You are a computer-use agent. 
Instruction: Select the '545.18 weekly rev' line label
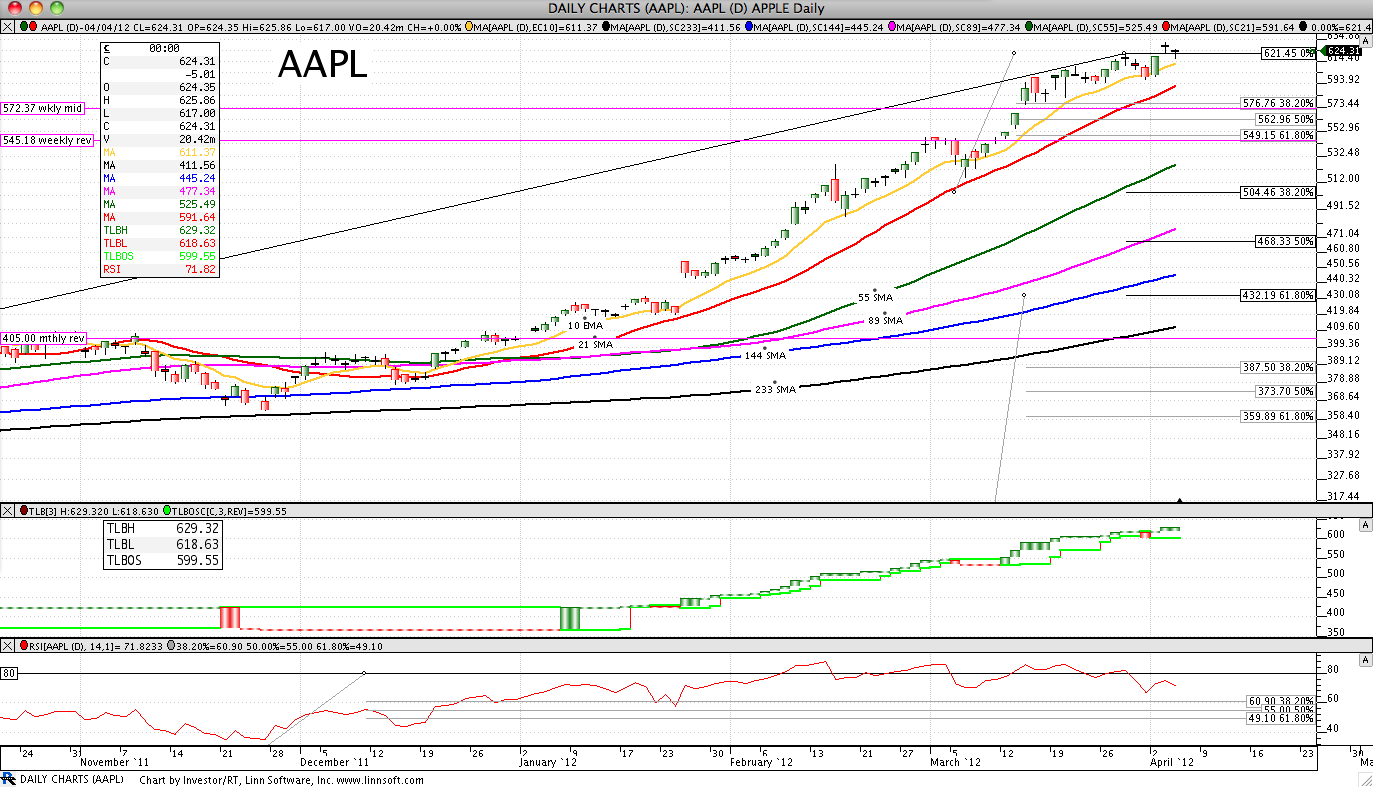pyautogui.click(x=47, y=140)
